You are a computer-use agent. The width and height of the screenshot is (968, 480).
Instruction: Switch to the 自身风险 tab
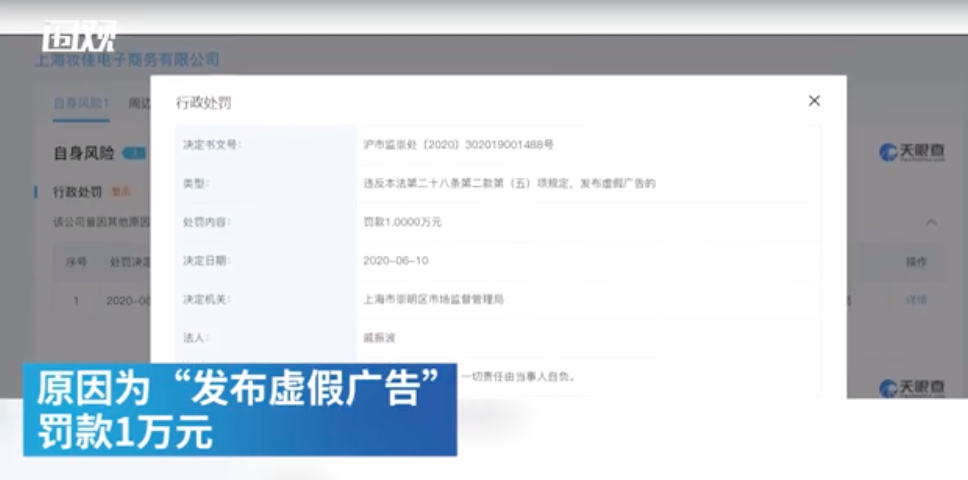coord(81,103)
